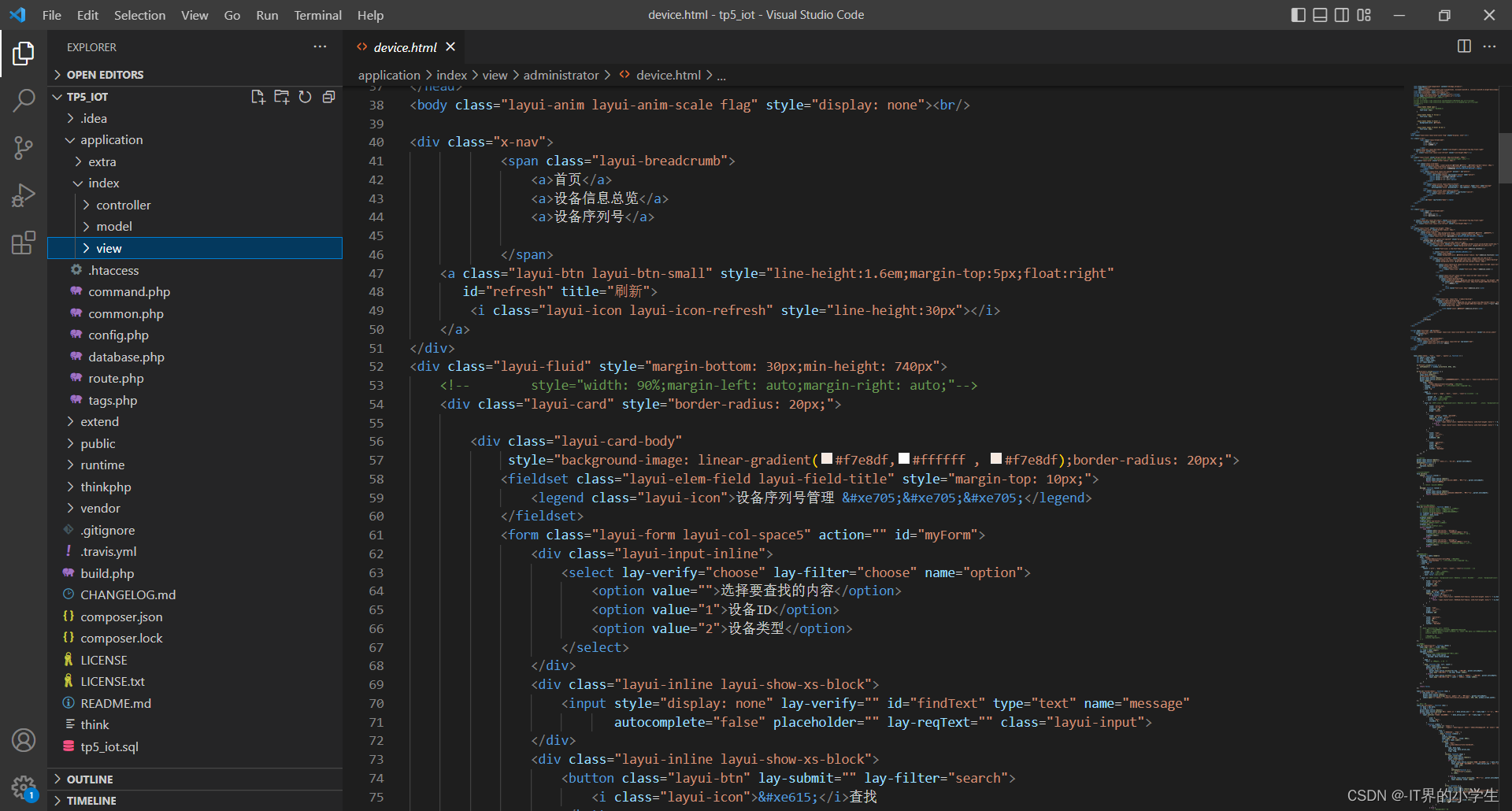Click line number 52 in gutter
Screen dimensions: 1512x811
point(376,367)
